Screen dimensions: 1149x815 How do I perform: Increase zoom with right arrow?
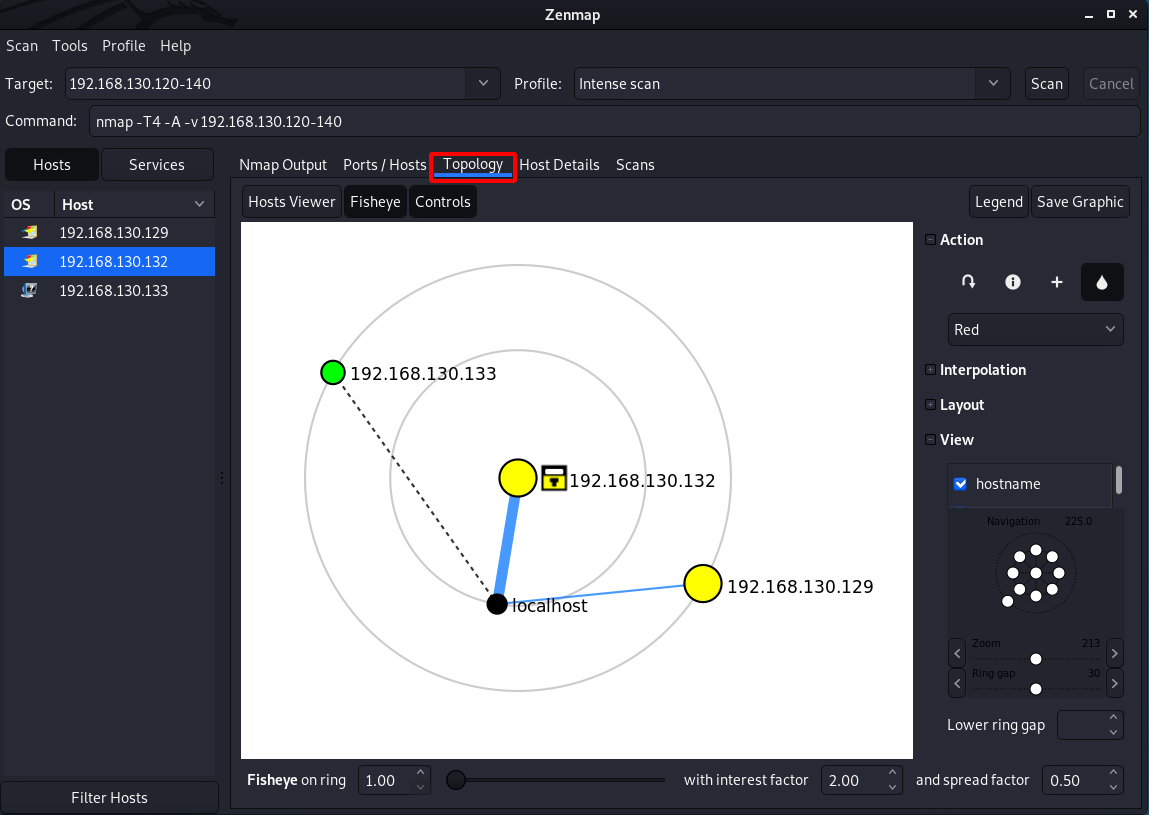pyautogui.click(x=1115, y=652)
